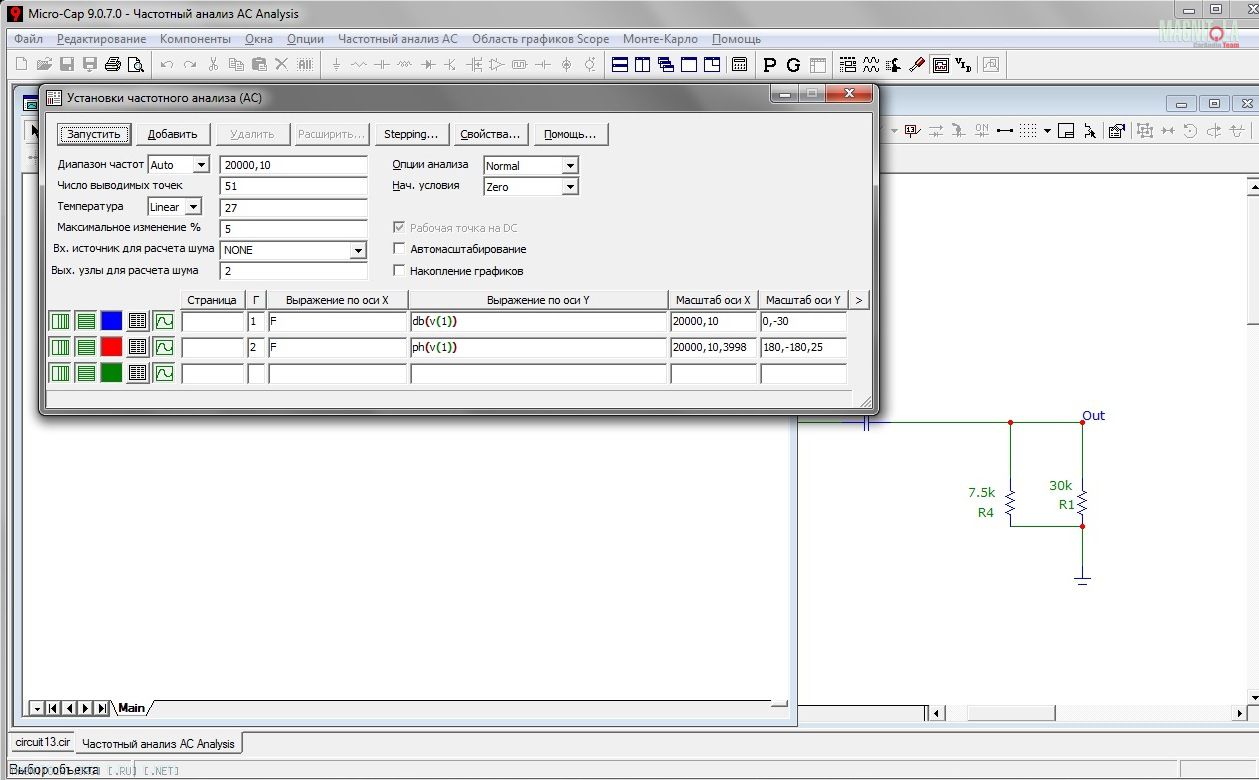Click the printer icon in the toolbar
The width and height of the screenshot is (1259, 780).
[x=112, y=65]
